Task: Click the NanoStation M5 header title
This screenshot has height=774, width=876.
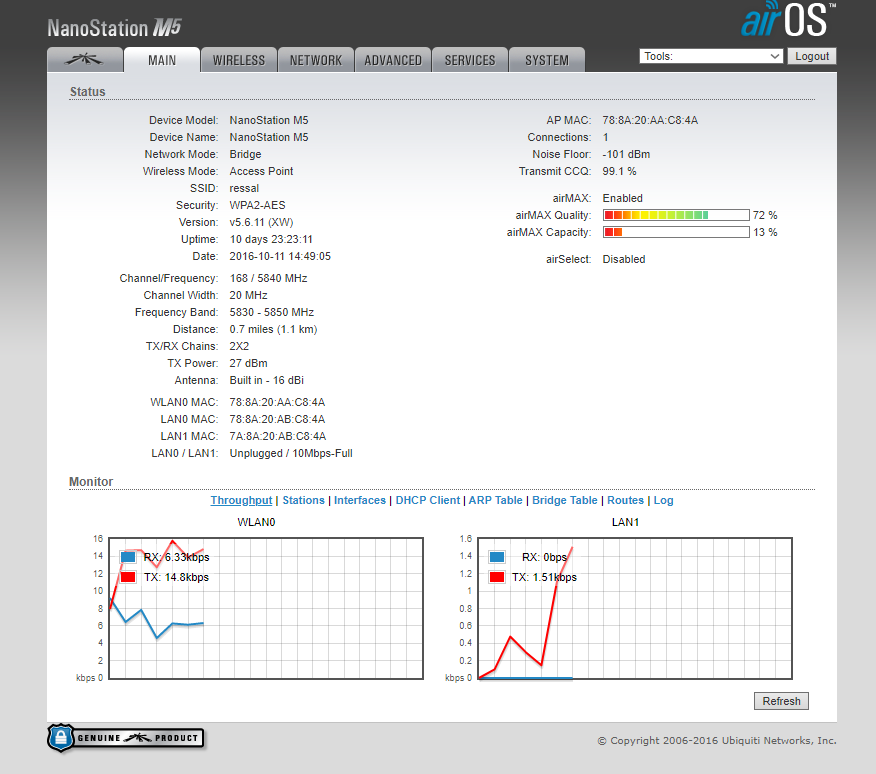Action: 115,28
